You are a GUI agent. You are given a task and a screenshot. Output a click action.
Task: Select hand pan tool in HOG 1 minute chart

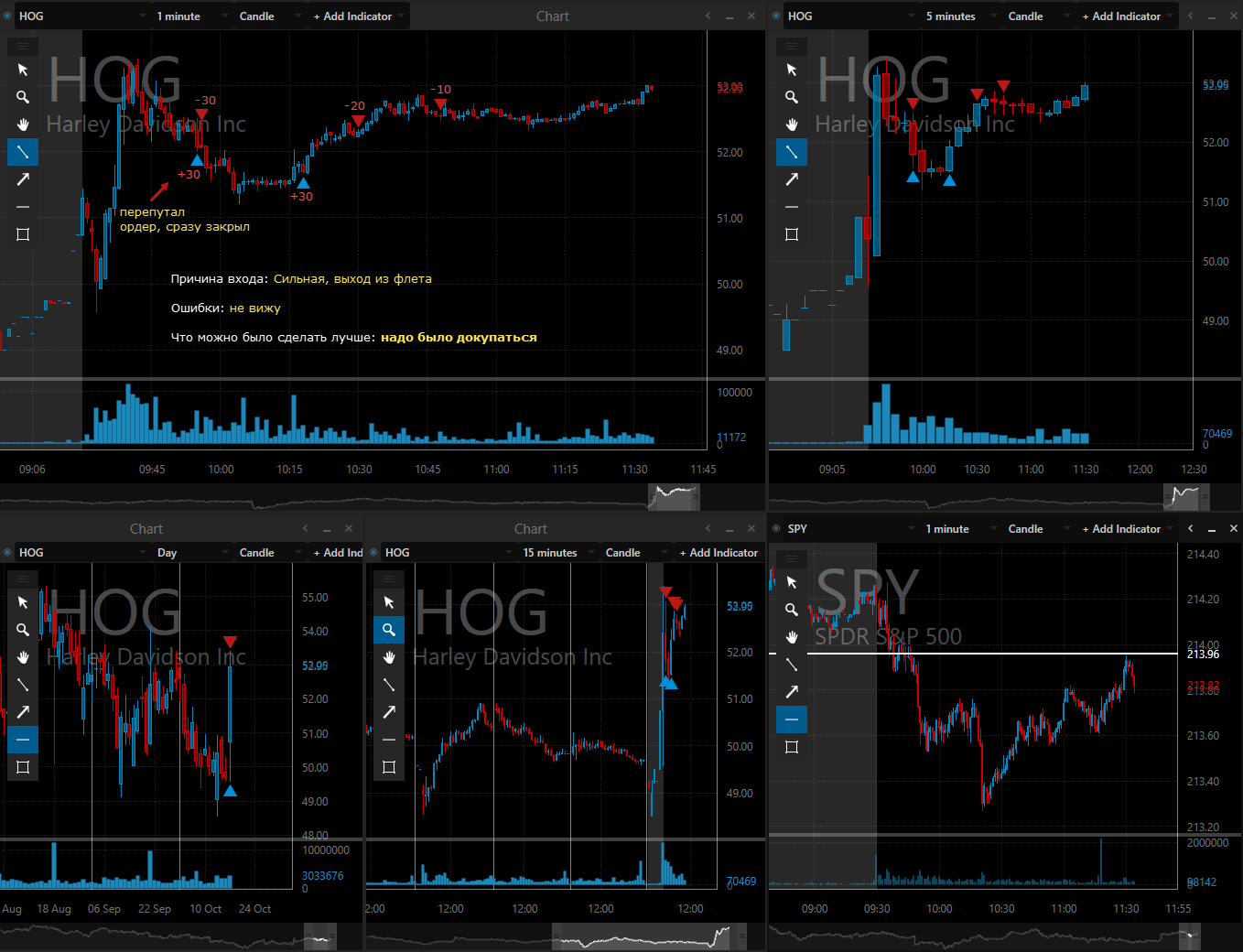pyautogui.click(x=23, y=124)
